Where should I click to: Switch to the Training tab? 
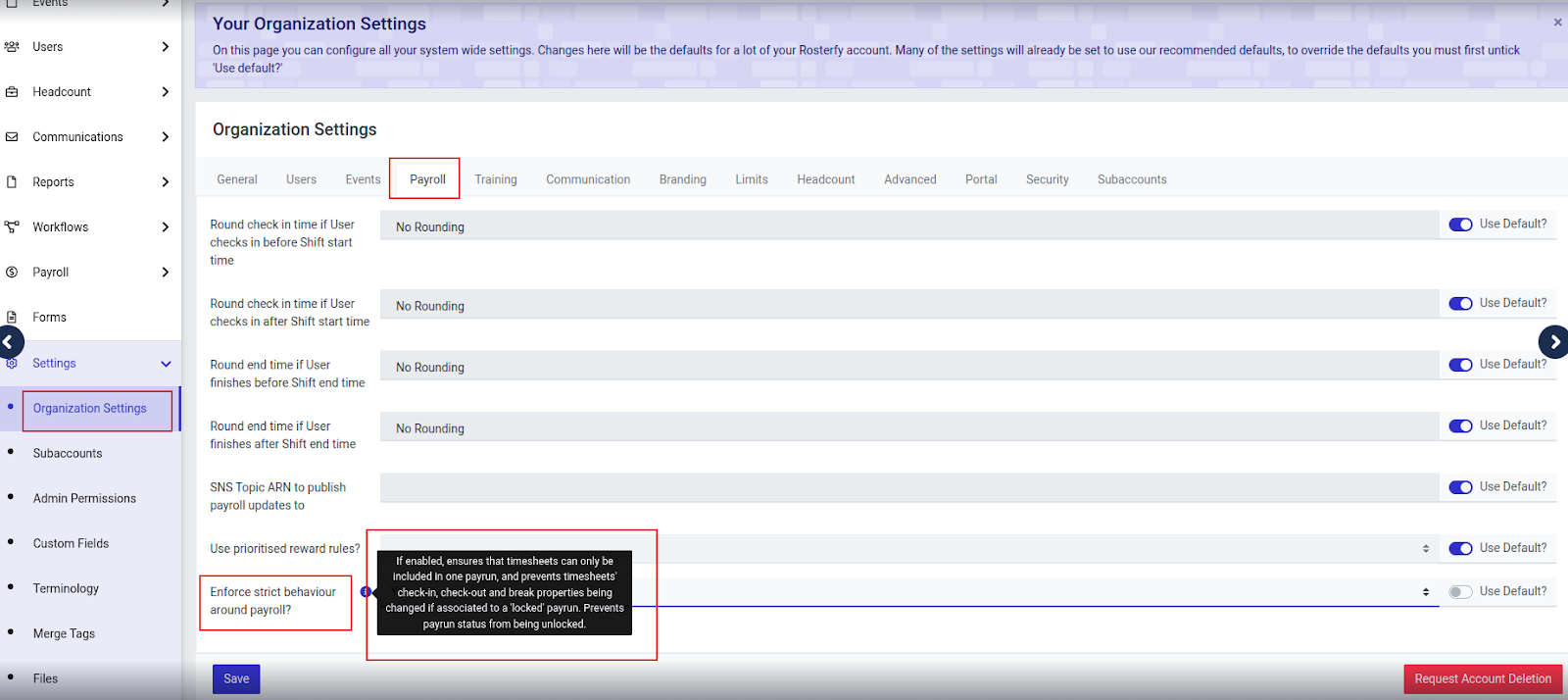496,179
